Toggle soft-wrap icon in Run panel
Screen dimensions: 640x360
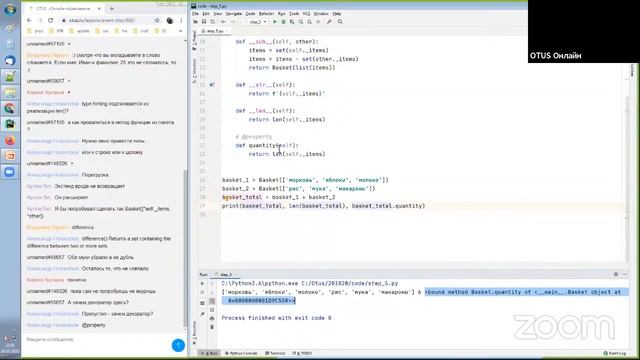[x=212, y=301]
